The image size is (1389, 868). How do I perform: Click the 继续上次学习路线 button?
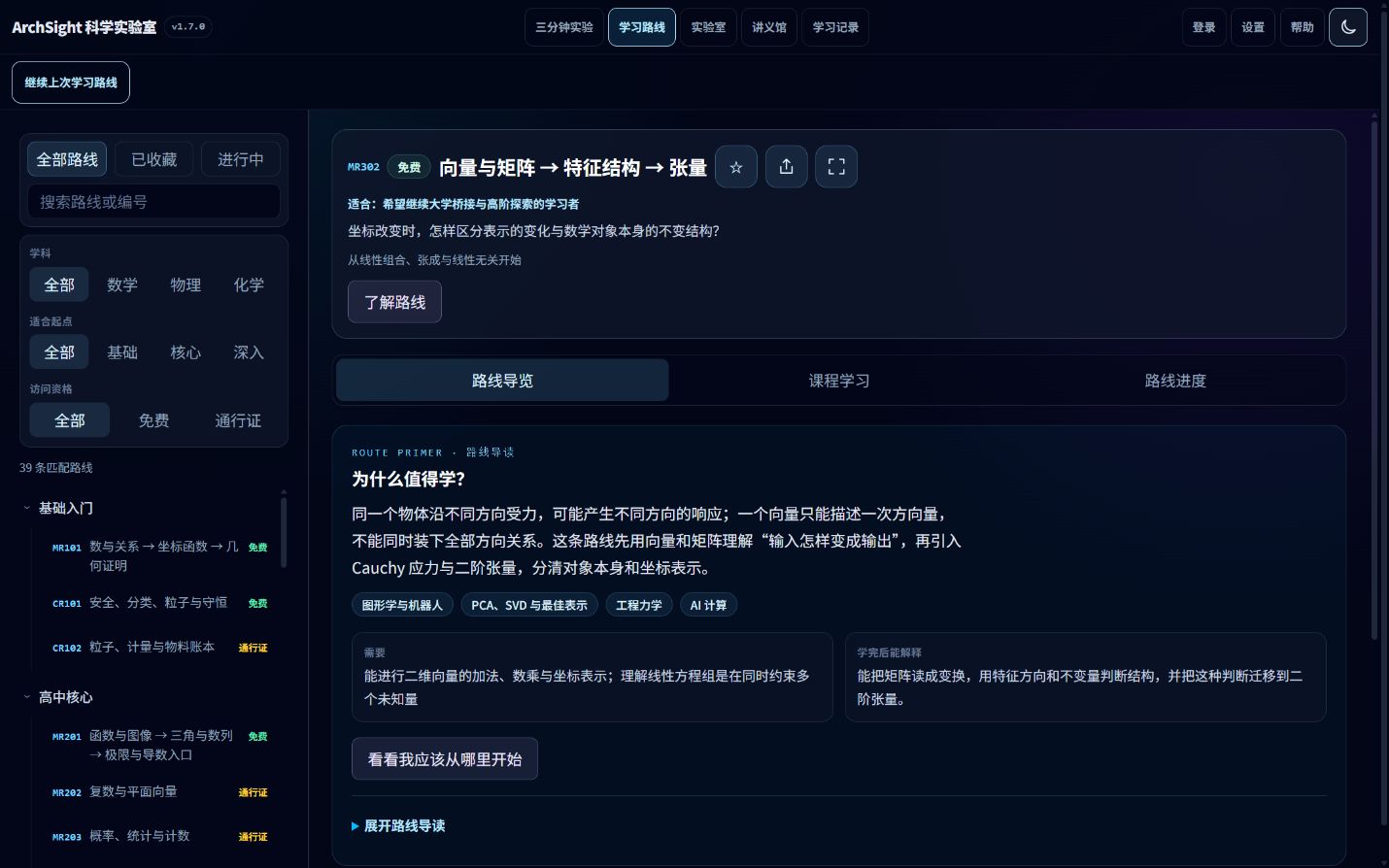[71, 83]
